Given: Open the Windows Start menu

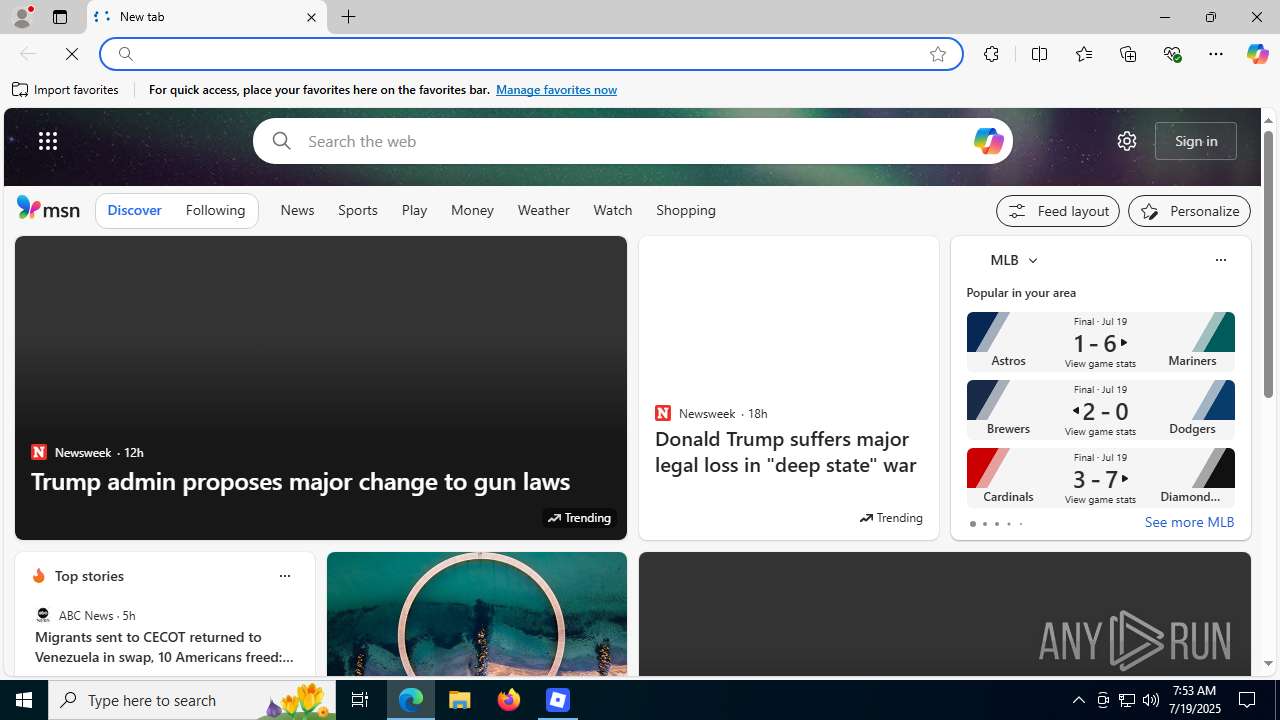Looking at the screenshot, I should coord(24,700).
